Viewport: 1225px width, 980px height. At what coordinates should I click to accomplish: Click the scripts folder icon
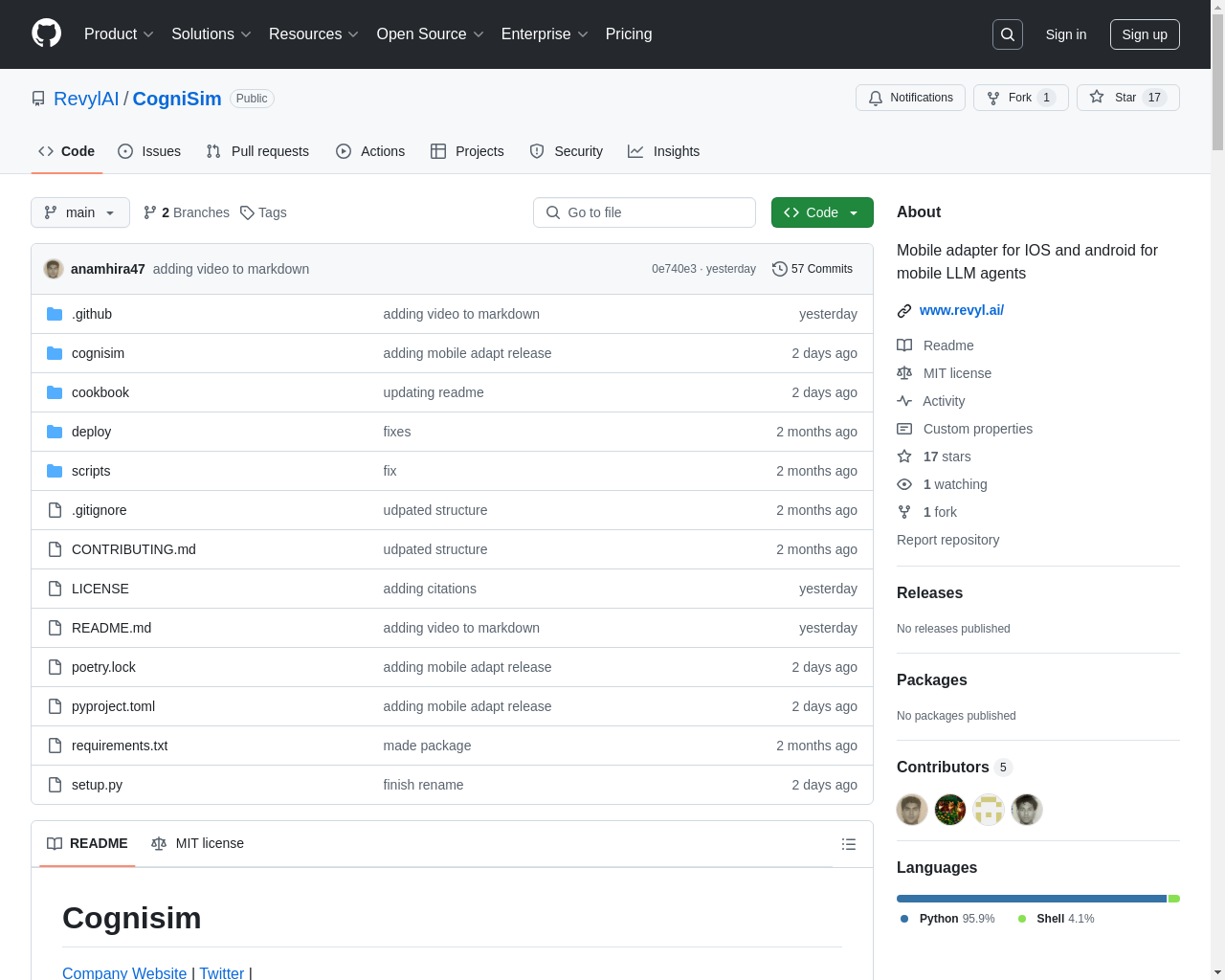pyautogui.click(x=55, y=471)
